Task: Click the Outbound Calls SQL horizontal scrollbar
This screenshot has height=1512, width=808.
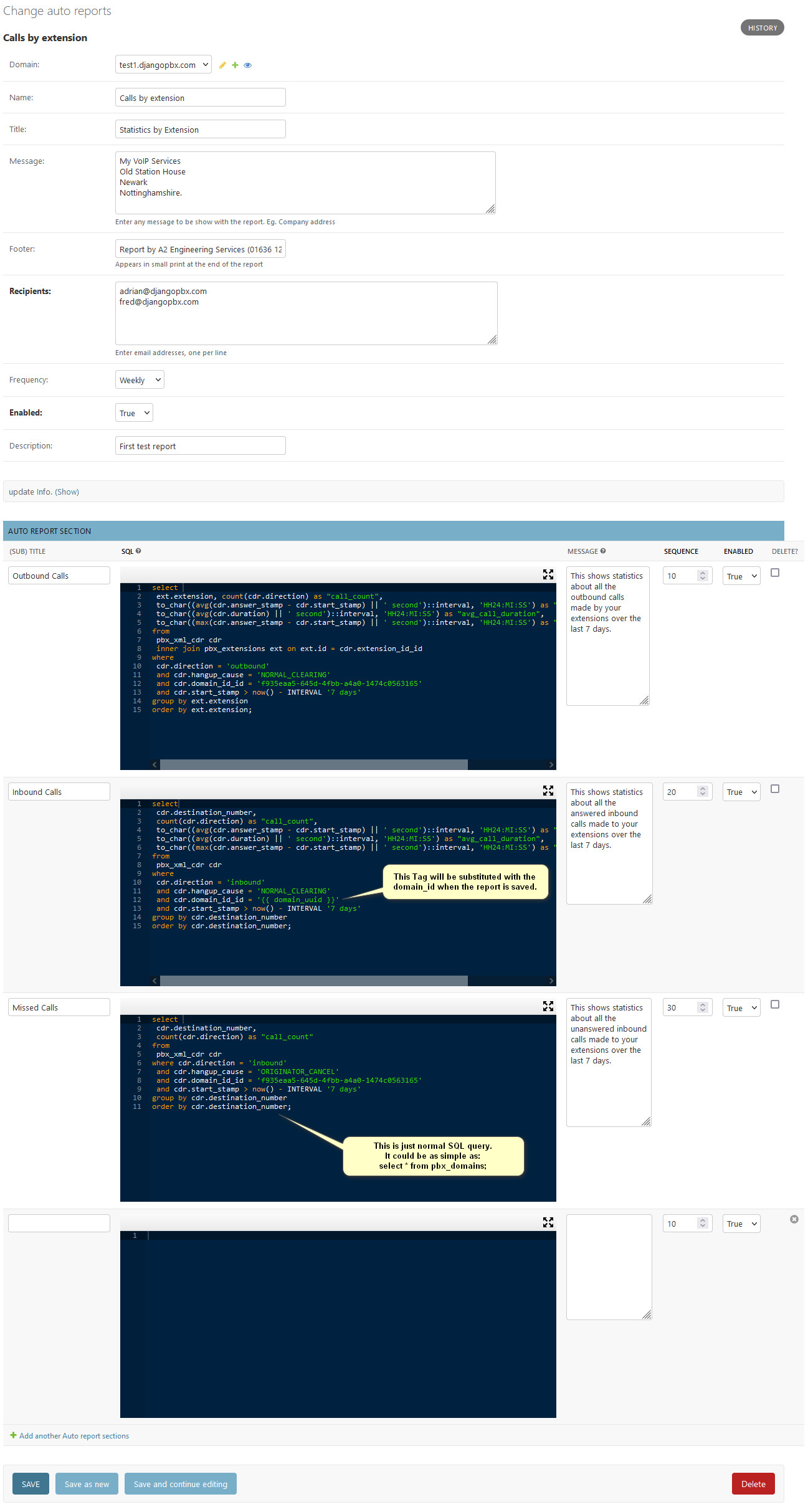Action: (x=313, y=764)
